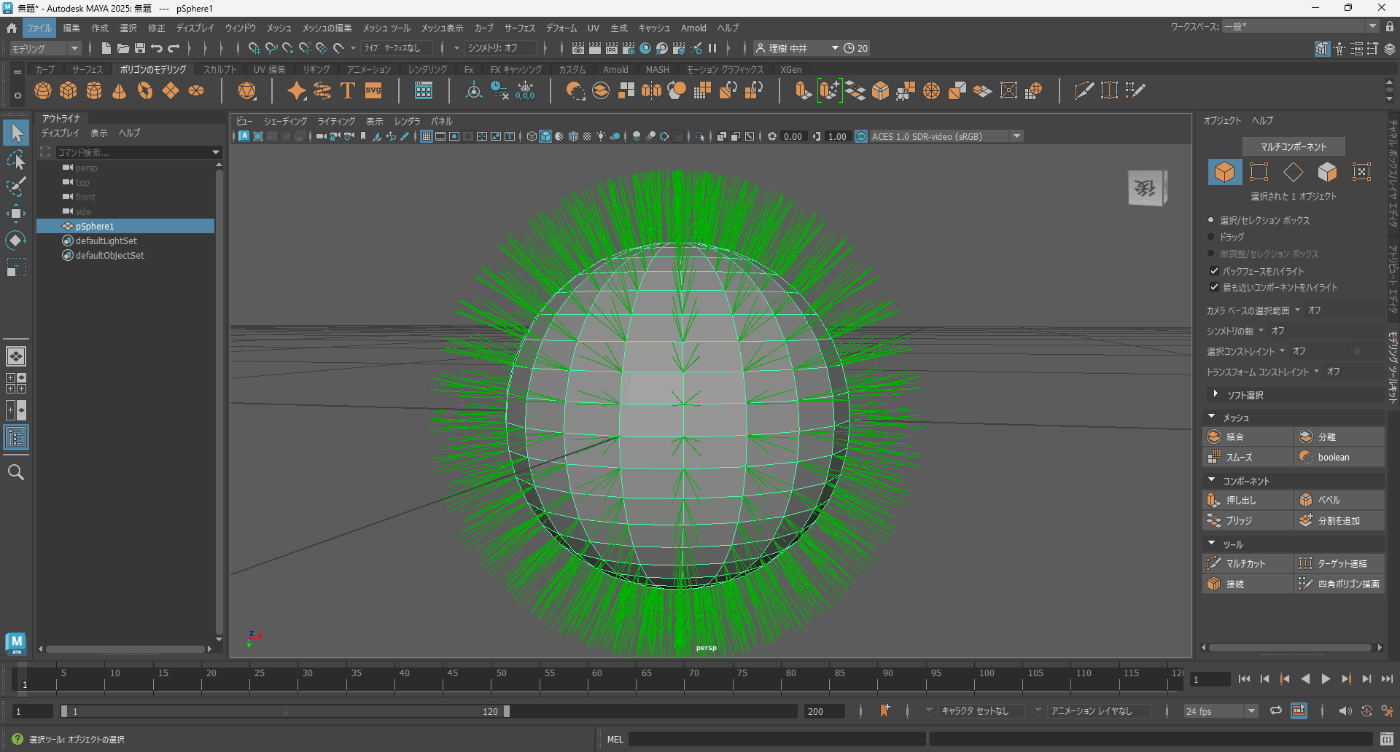This screenshot has width=1400, height=752.
Task: Choose Object selection mode cube icon
Action: (x=1224, y=172)
